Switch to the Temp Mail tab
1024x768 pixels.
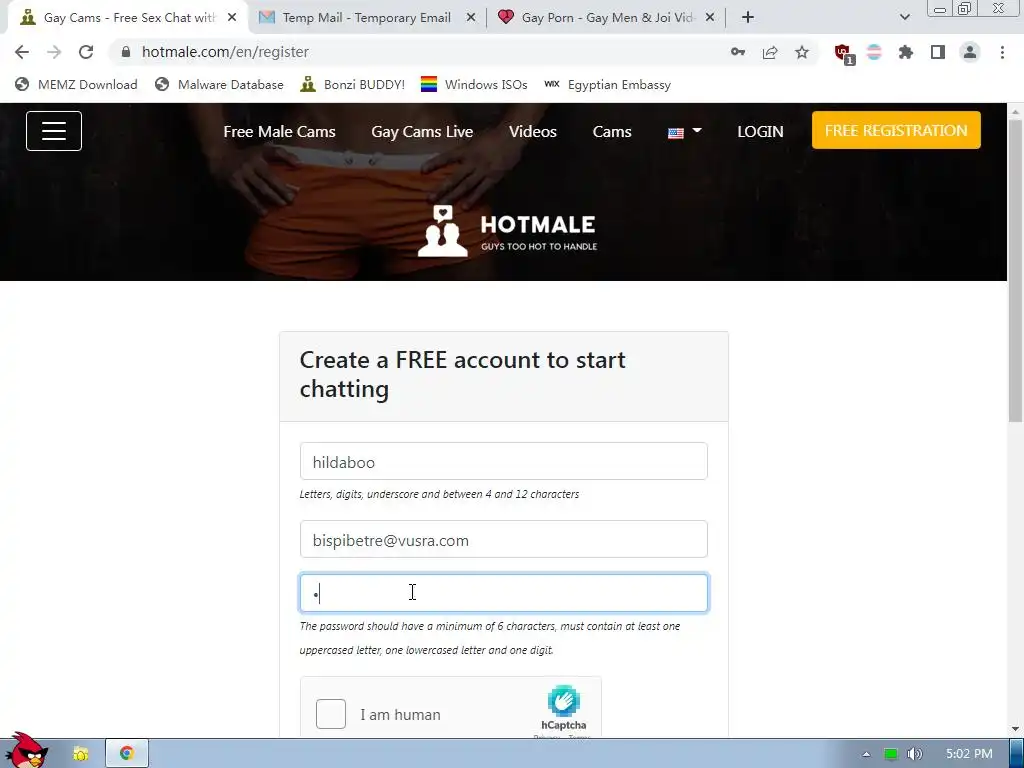click(366, 18)
